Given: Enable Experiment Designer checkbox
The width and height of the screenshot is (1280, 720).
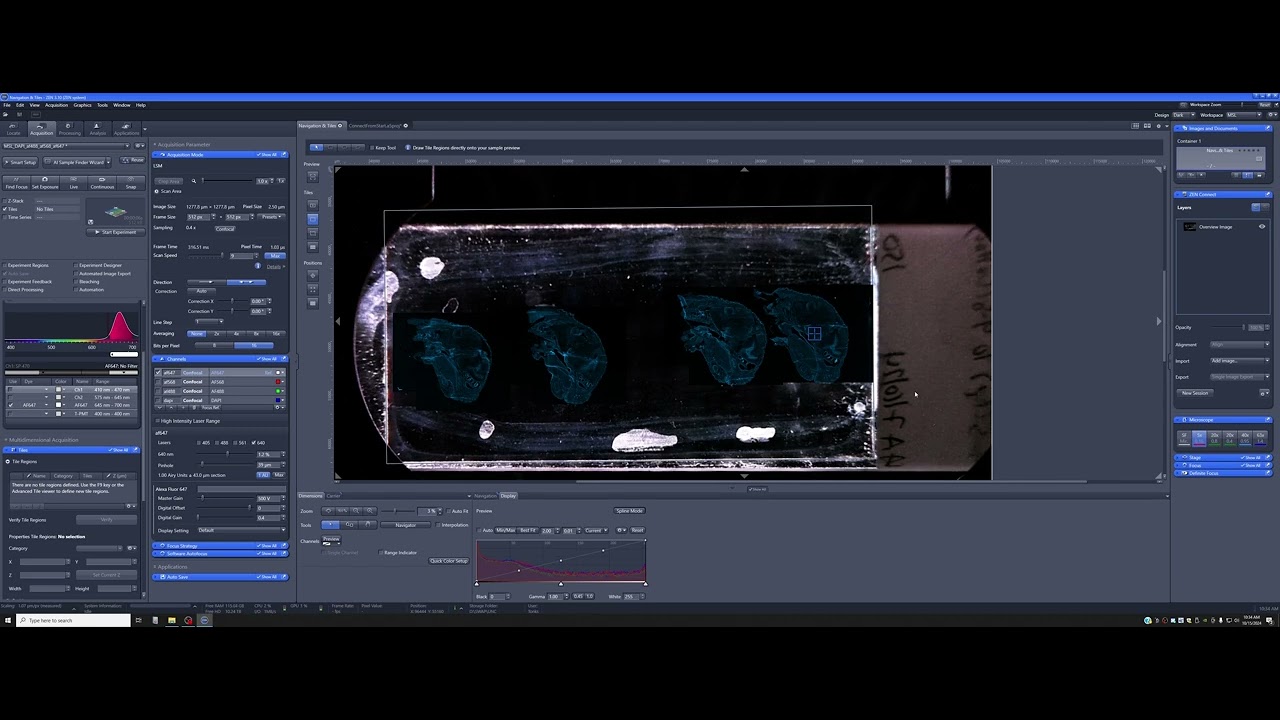Looking at the screenshot, I should [x=76, y=266].
